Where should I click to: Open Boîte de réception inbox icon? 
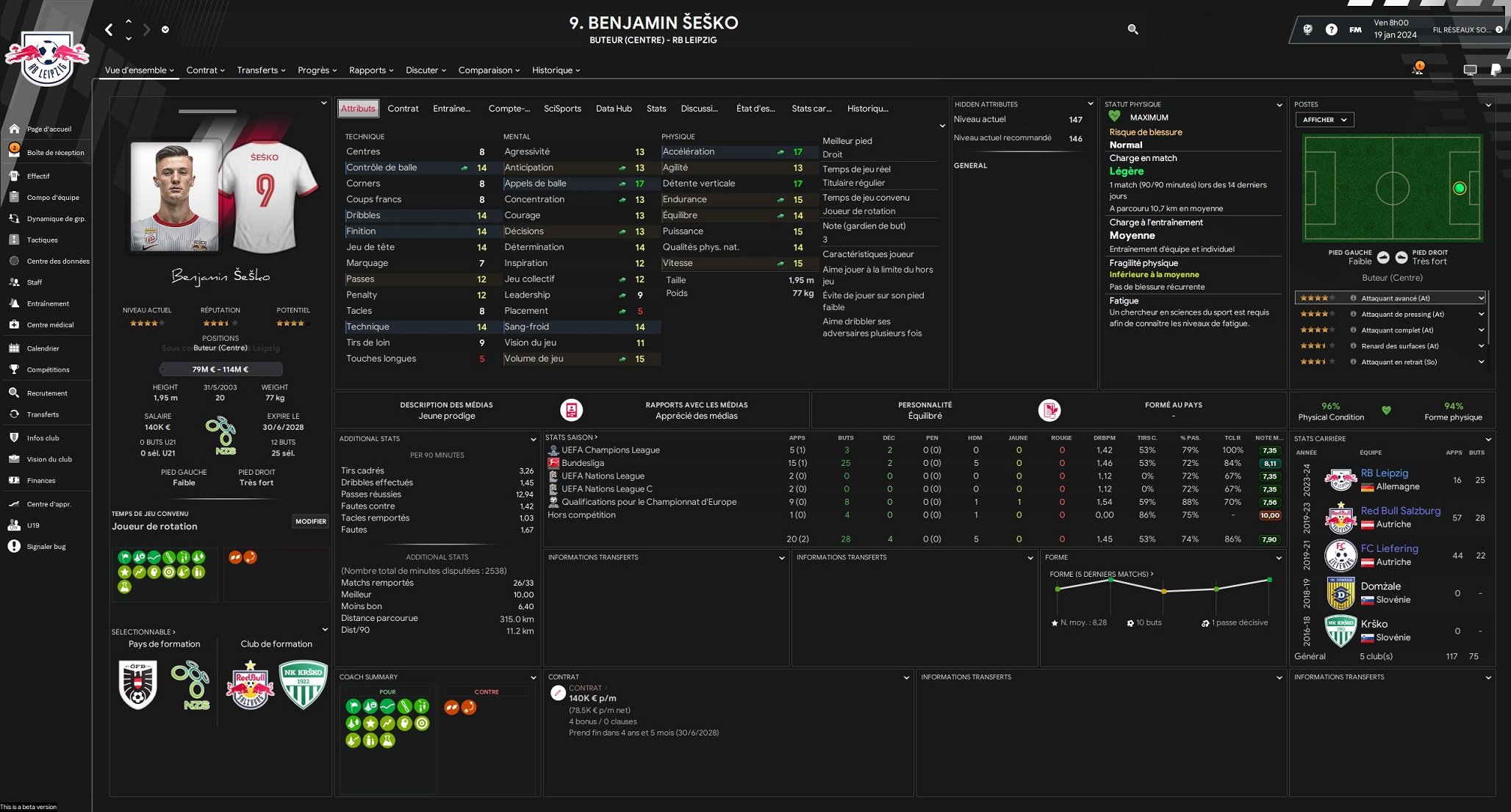(14, 151)
